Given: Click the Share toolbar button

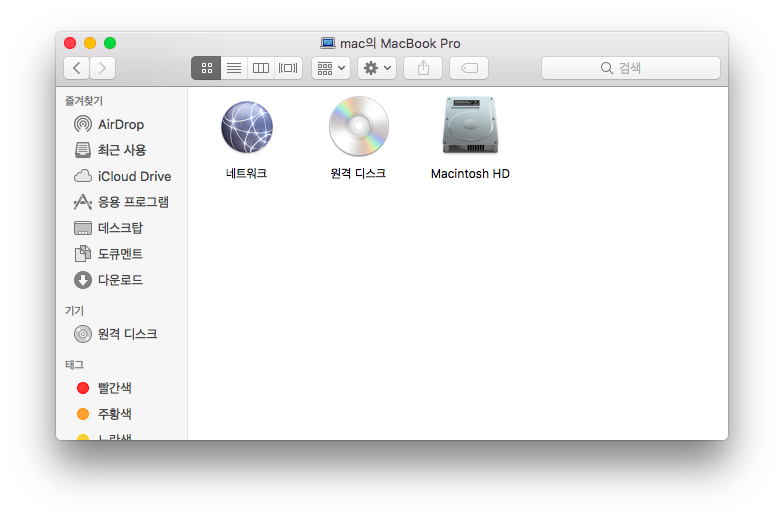Looking at the screenshot, I should 423,68.
